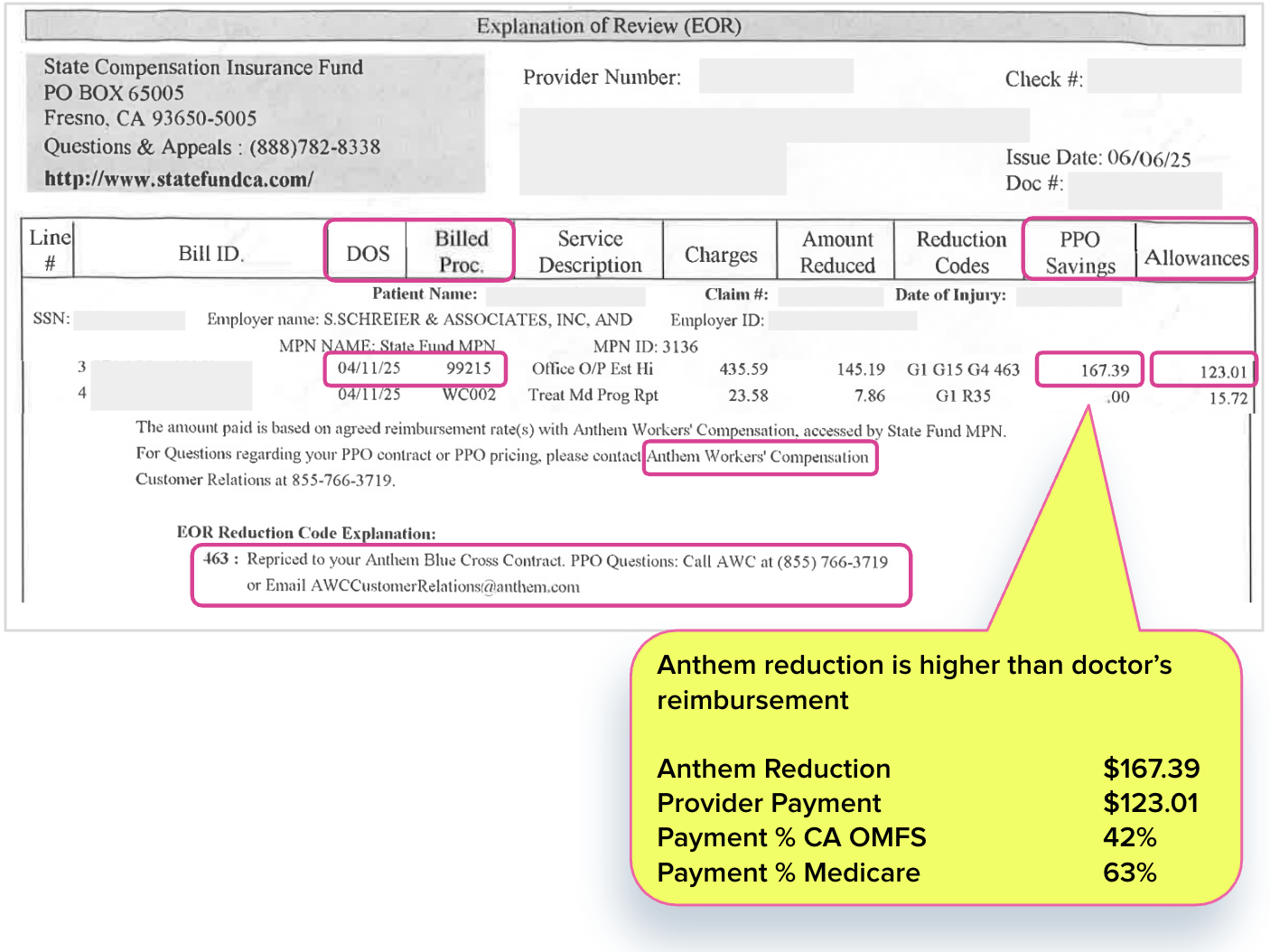Click 'Anthem Reduction' callout label
Screen dimensions: 1270x952
click(774, 769)
